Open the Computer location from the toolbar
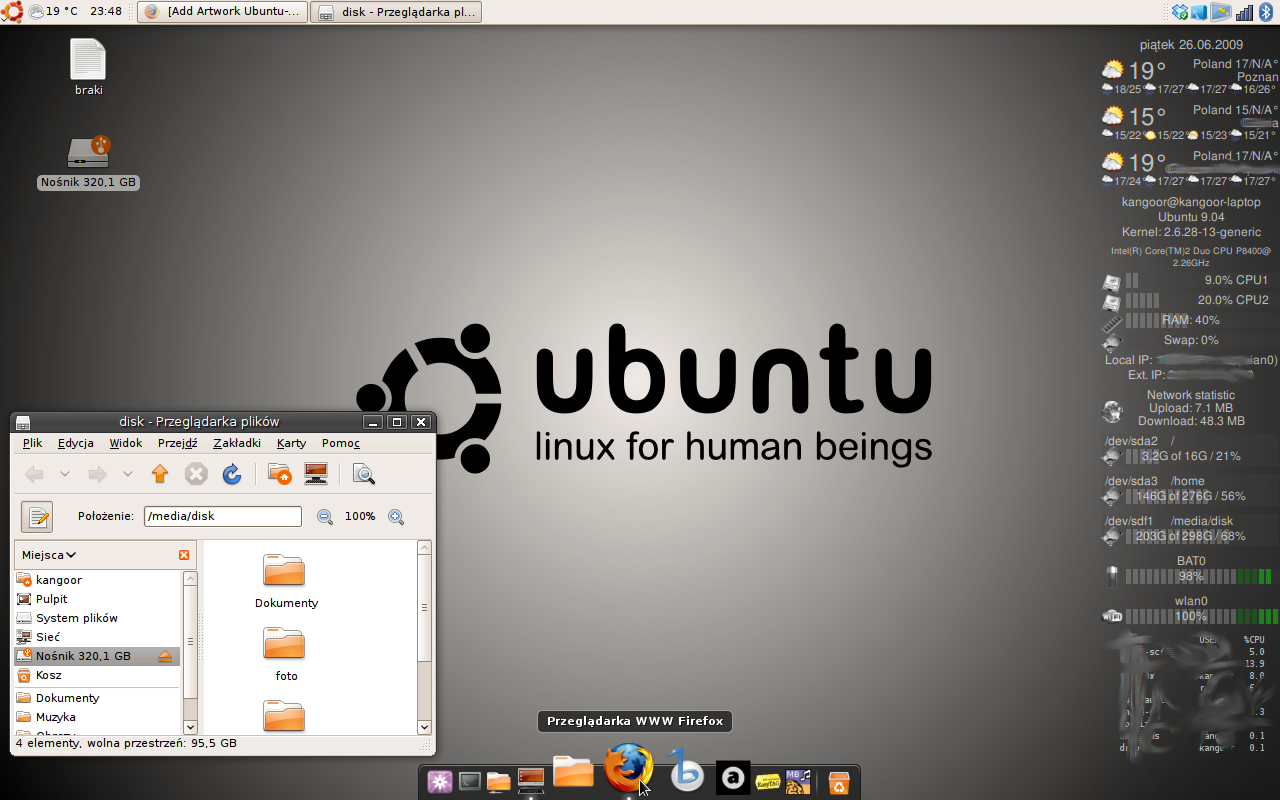1280x800 pixels. point(316,474)
